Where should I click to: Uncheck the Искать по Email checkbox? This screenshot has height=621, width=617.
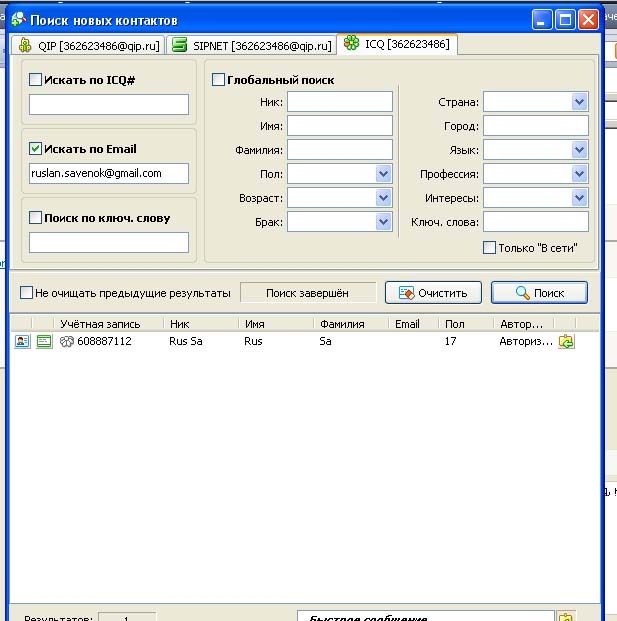point(35,149)
